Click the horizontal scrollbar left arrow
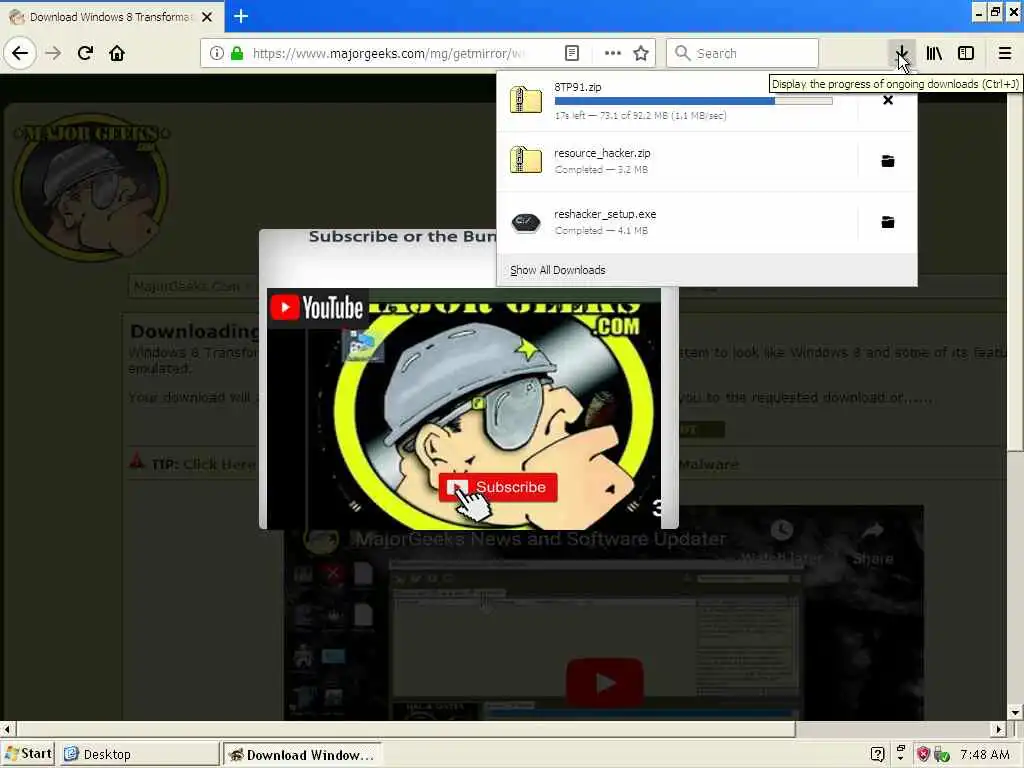 pyautogui.click(x=7, y=729)
